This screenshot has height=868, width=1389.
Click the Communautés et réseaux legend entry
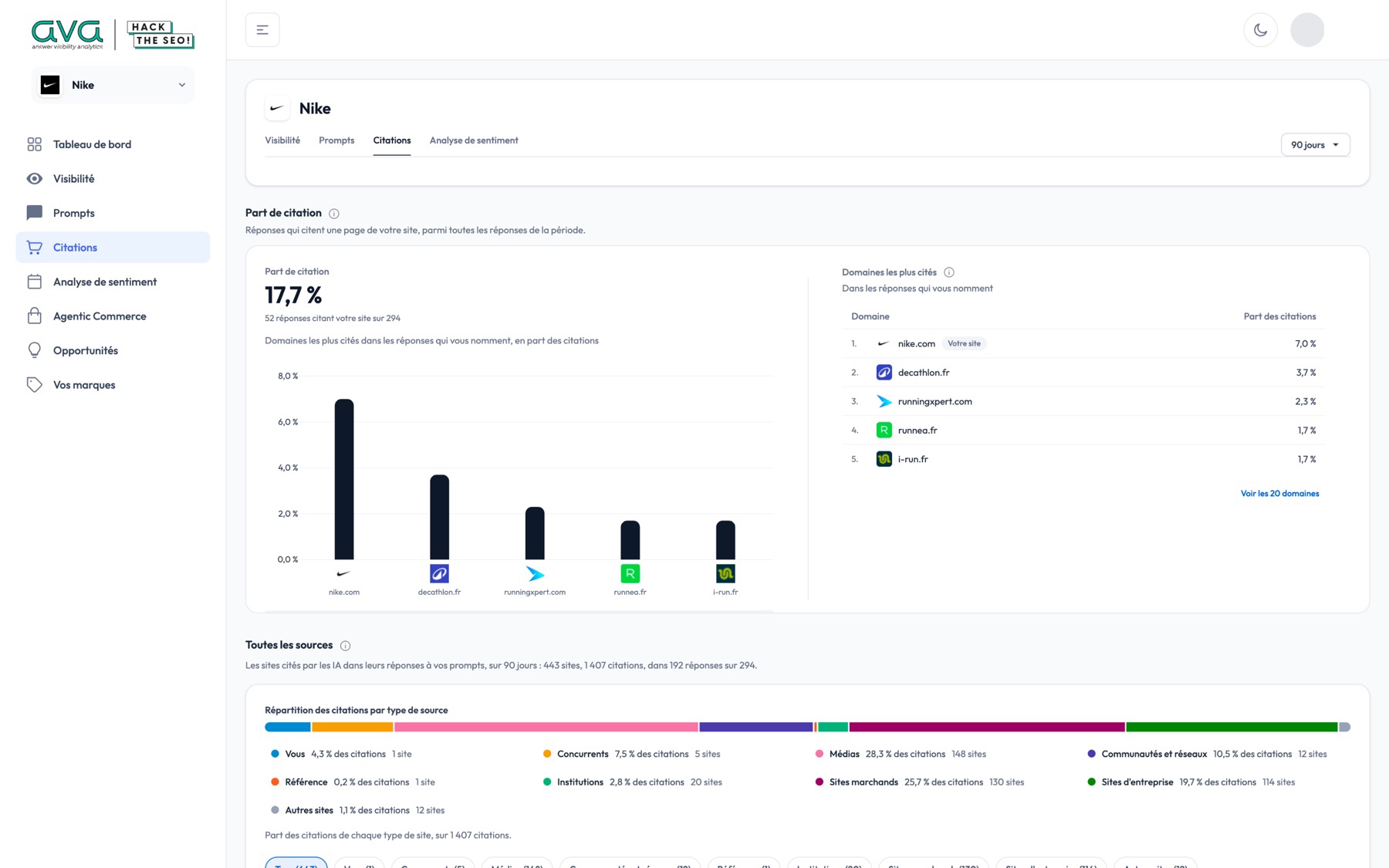tap(1207, 754)
